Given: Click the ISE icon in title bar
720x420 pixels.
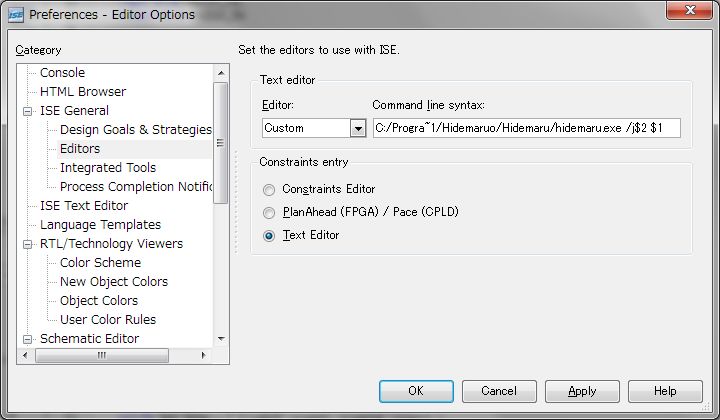Looking at the screenshot, I should 16,15.
